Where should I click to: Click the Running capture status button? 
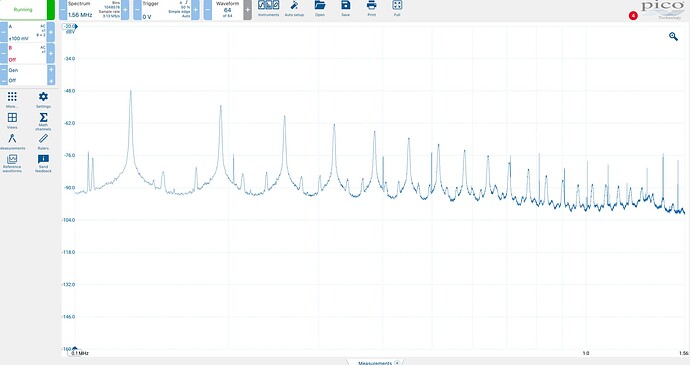(x=27, y=10)
